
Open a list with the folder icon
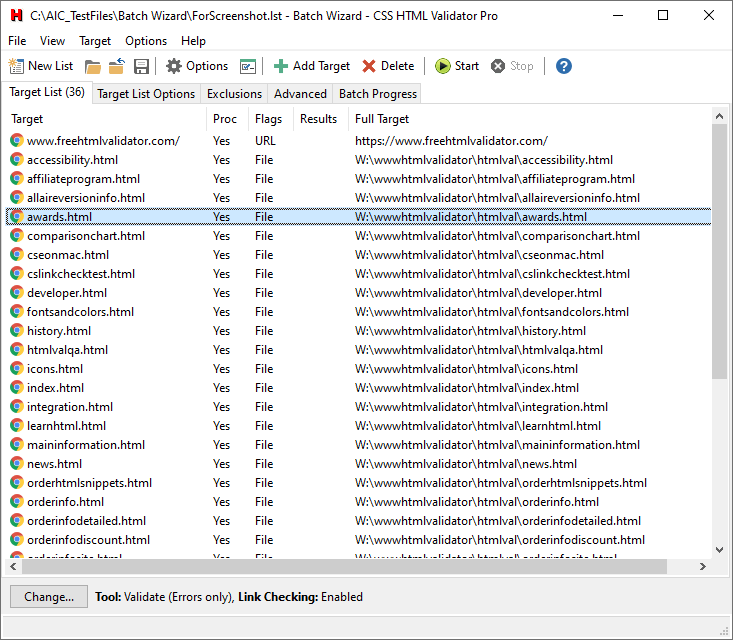pos(93,66)
